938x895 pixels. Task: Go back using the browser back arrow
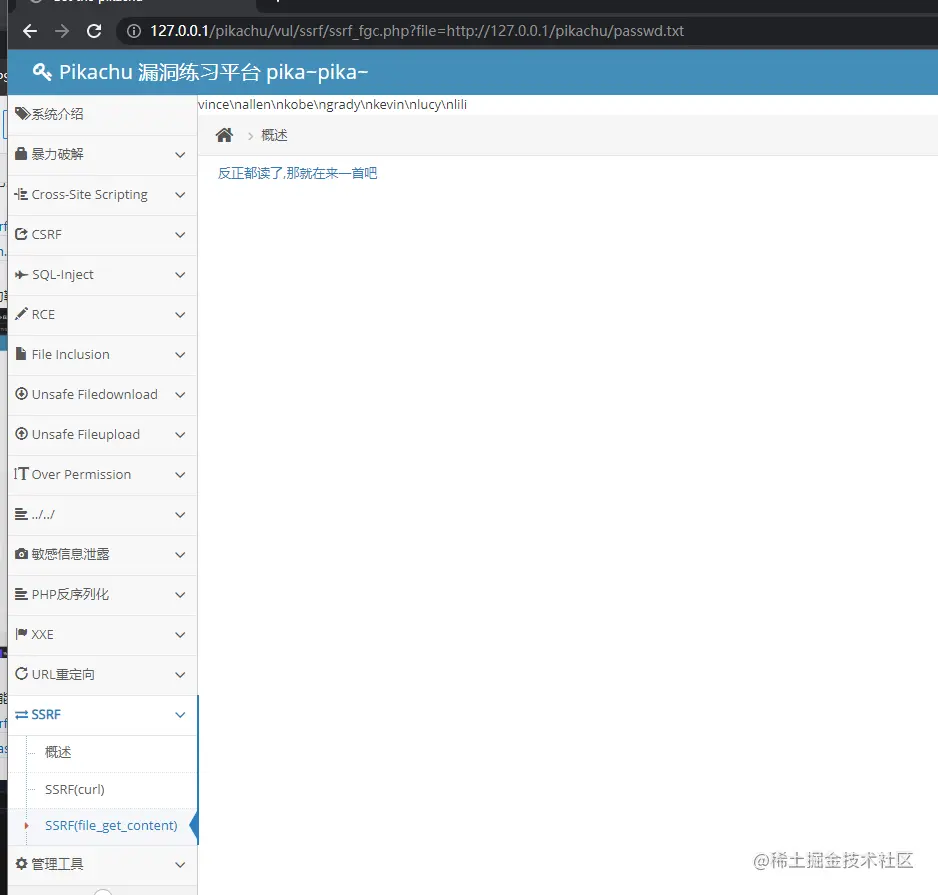click(30, 31)
